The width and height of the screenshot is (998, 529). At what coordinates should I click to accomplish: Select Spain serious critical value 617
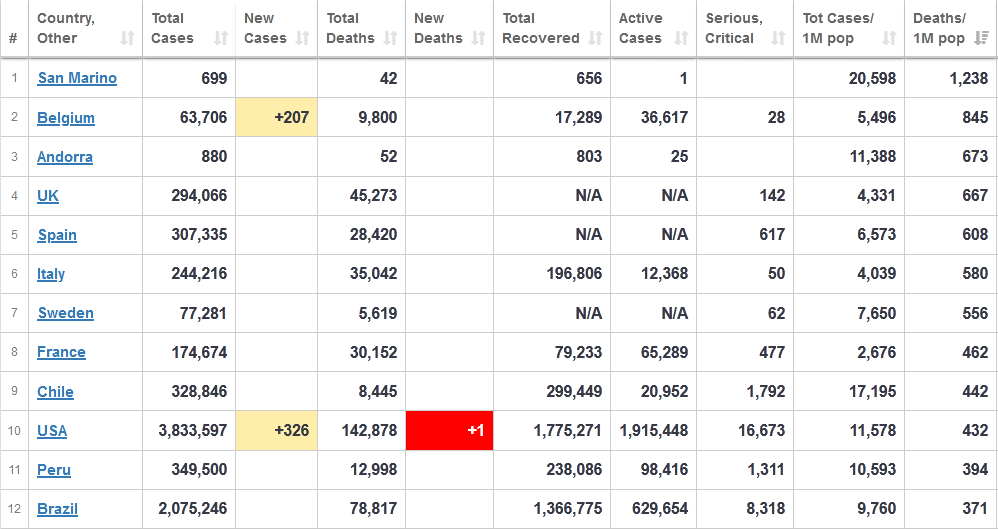coord(772,235)
